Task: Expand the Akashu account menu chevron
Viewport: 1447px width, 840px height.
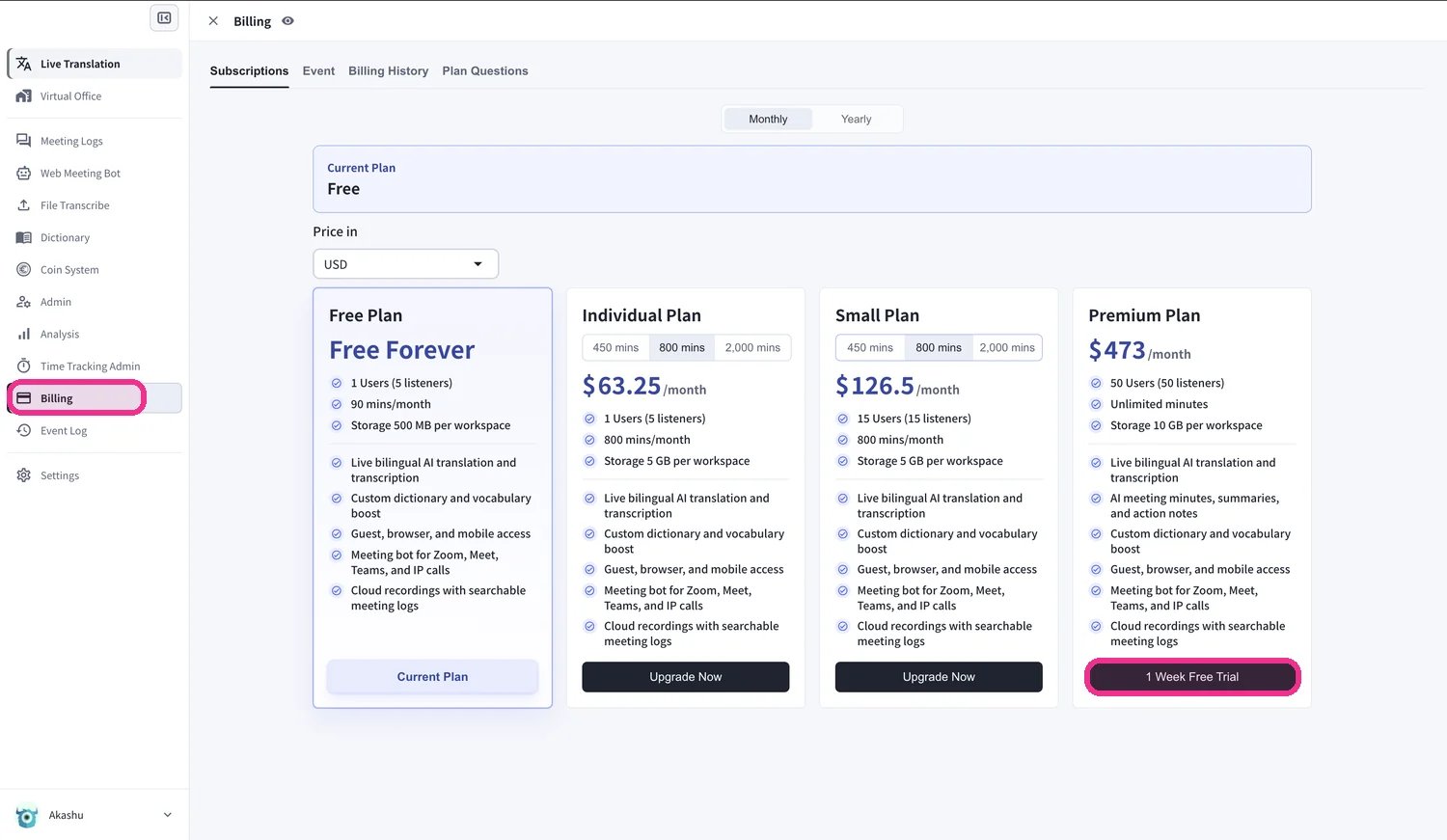Action: 168,816
